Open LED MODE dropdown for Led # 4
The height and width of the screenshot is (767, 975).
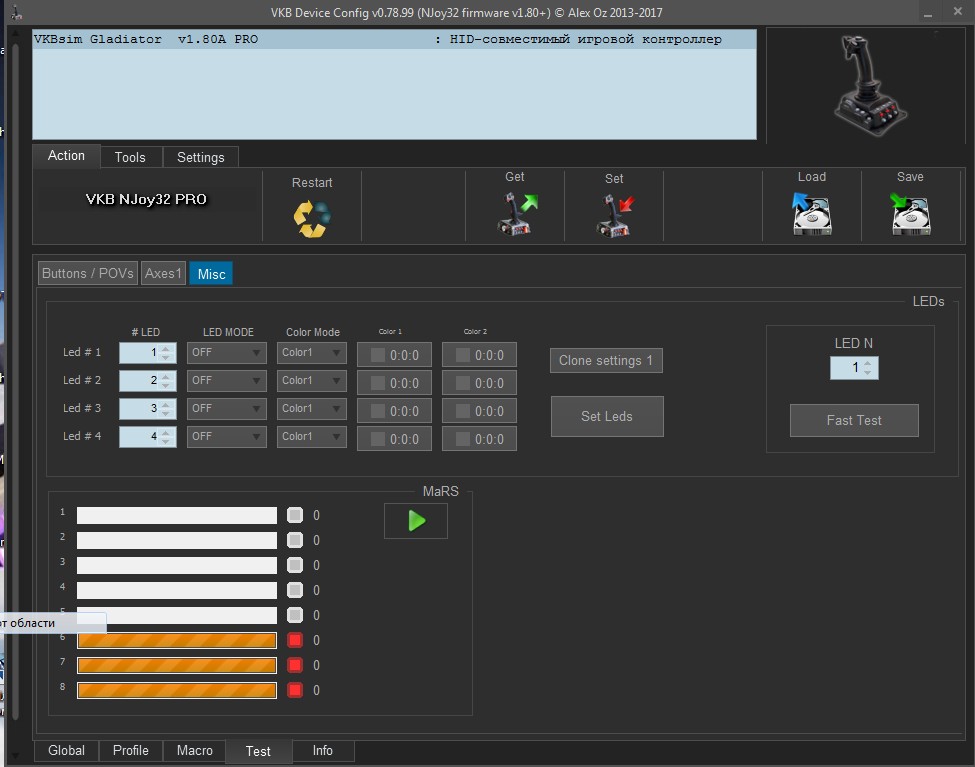[x=226, y=437]
